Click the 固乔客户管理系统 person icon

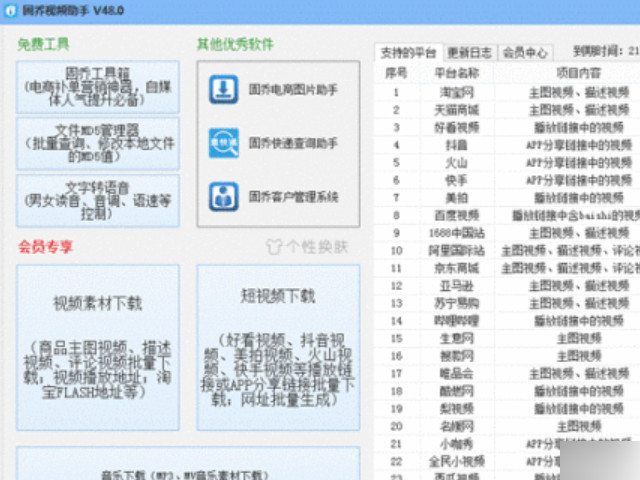[224, 197]
